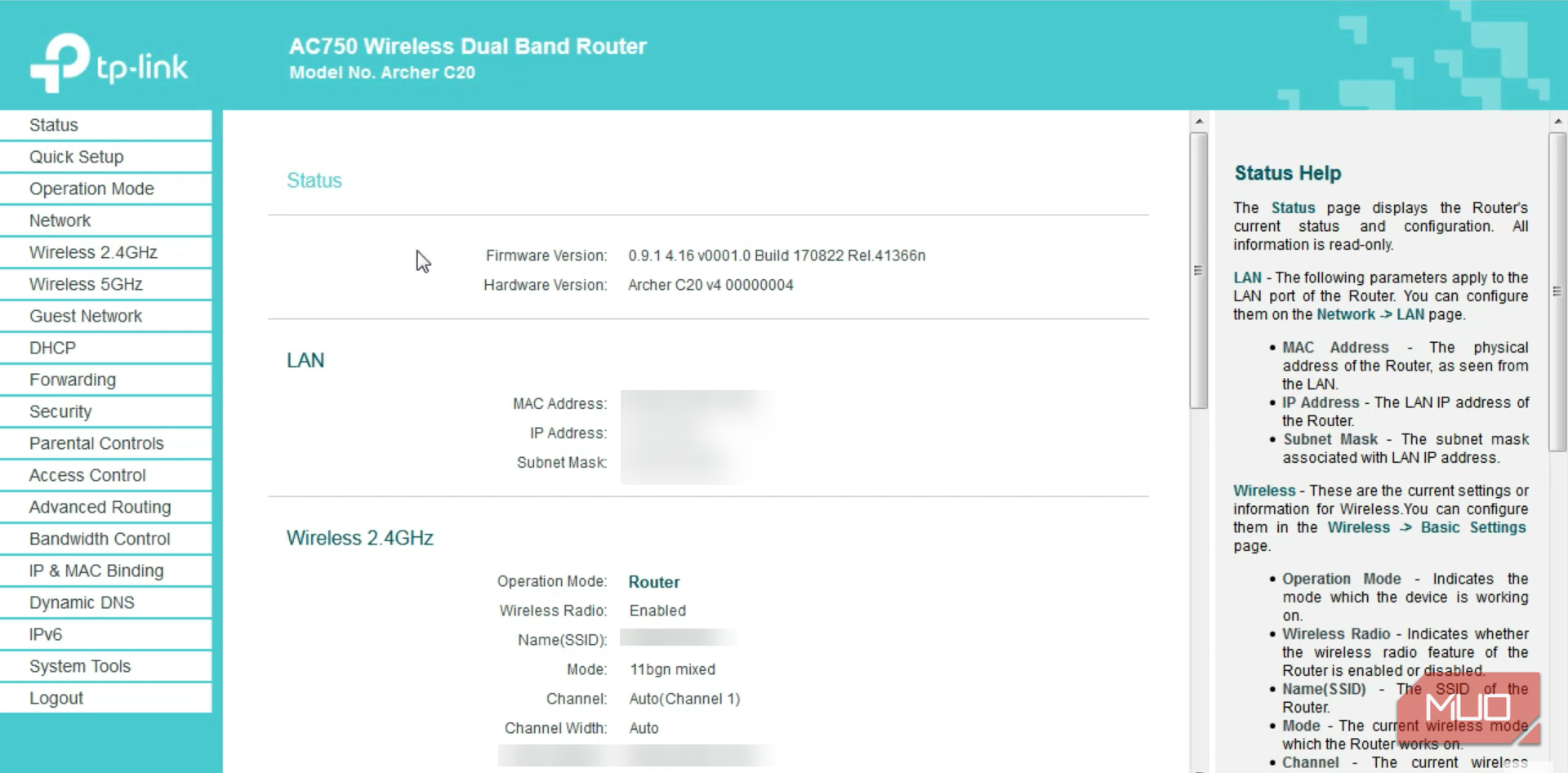Click Logout in the sidebar

coord(106,698)
